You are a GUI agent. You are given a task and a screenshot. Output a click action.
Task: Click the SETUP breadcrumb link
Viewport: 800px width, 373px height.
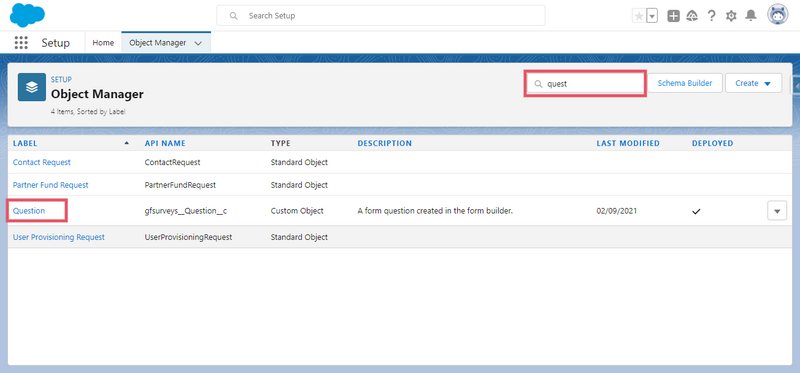click(x=61, y=80)
